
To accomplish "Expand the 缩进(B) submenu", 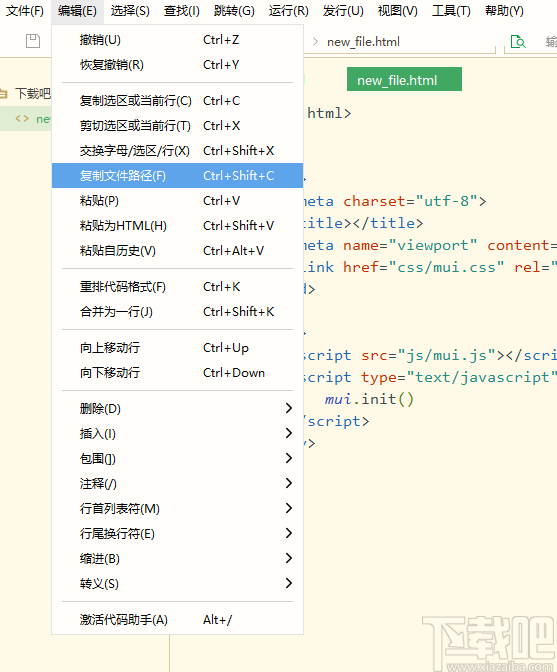I will click(177, 558).
